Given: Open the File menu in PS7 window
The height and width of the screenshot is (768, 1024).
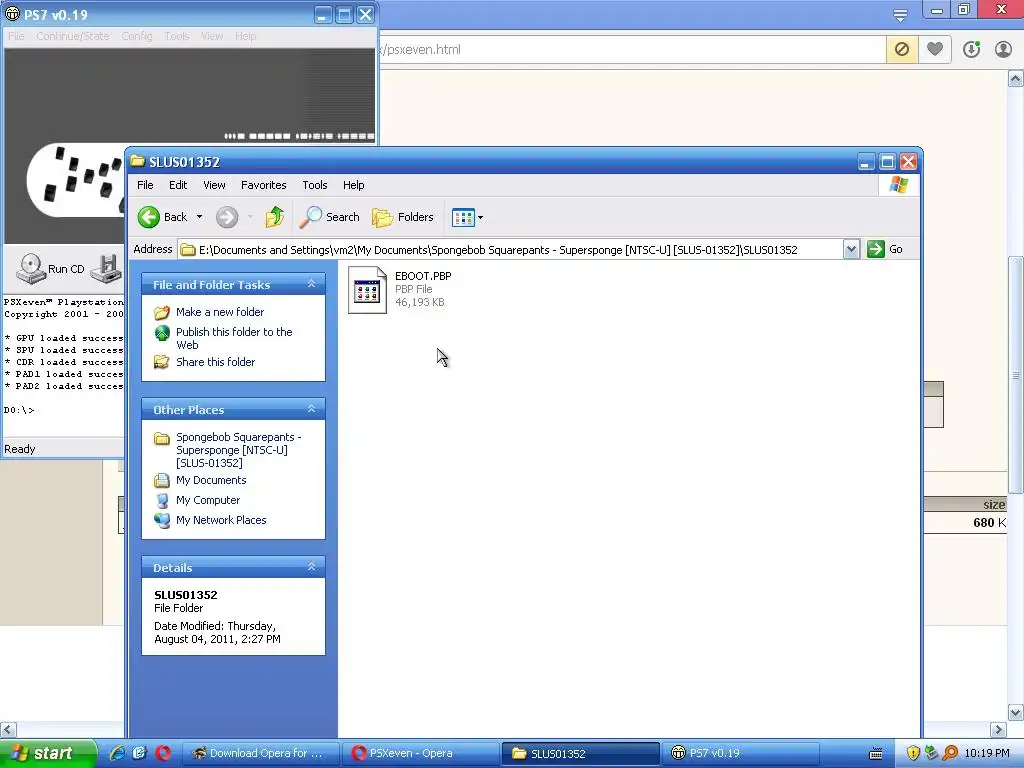Looking at the screenshot, I should coord(16,36).
